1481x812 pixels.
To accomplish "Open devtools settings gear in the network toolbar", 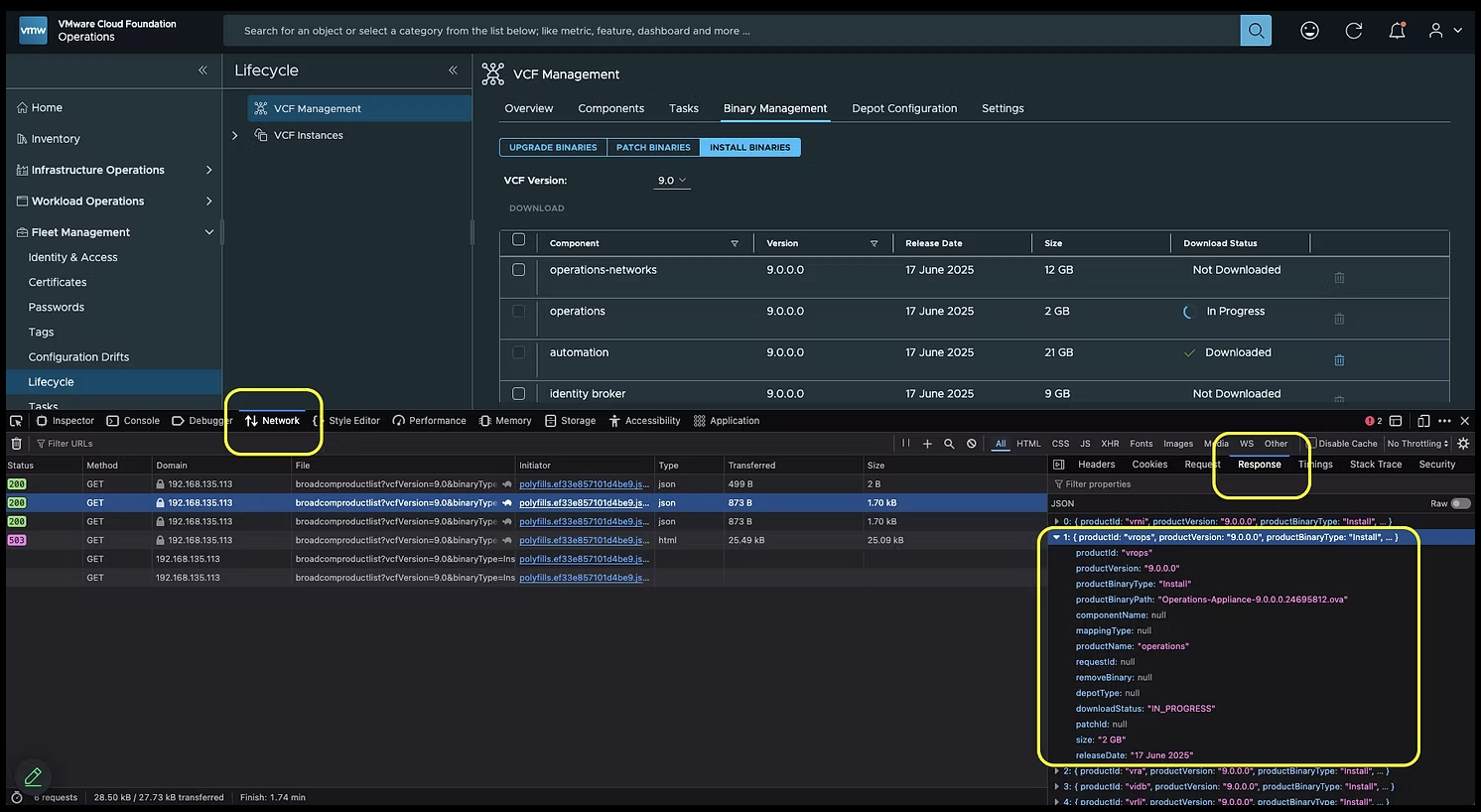I will point(1462,444).
